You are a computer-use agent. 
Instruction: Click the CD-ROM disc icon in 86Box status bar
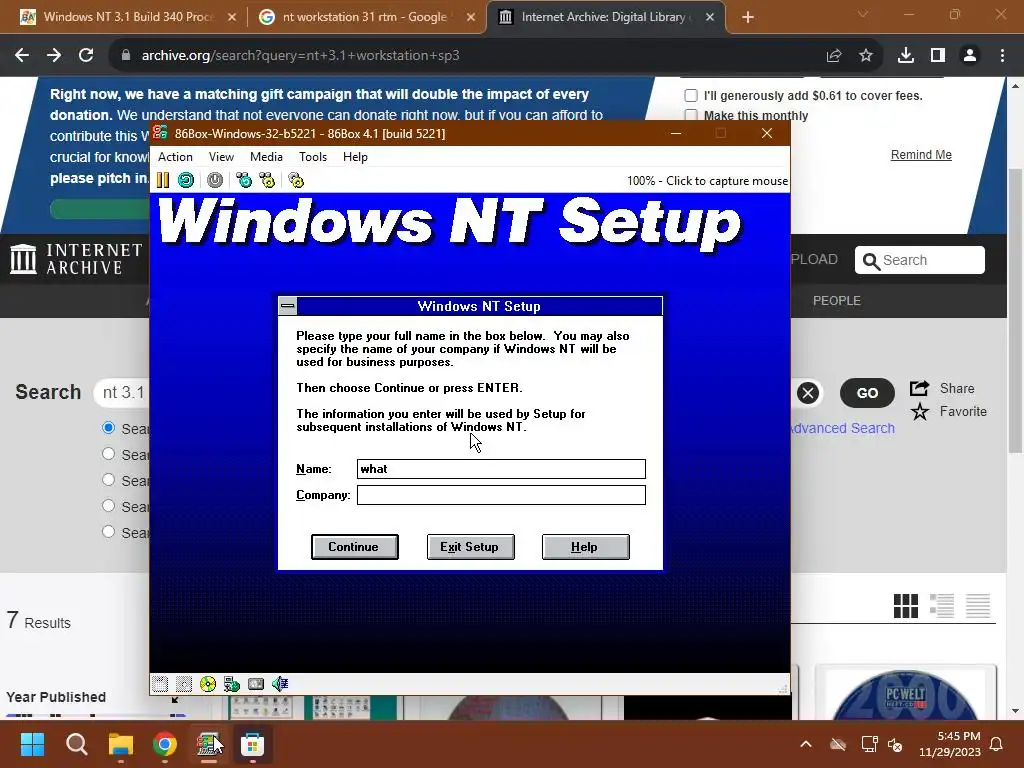pyautogui.click(x=208, y=684)
